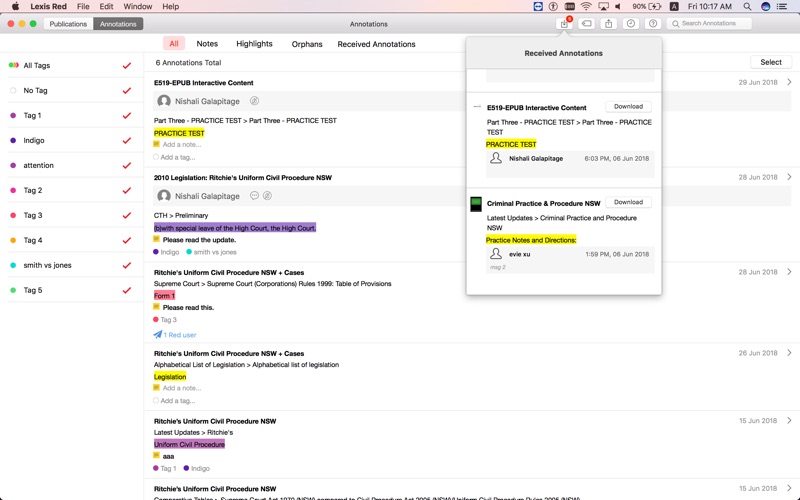Screen dimensions: 800x500
Task: Open the '1 Red user' link
Action: click(x=180, y=335)
